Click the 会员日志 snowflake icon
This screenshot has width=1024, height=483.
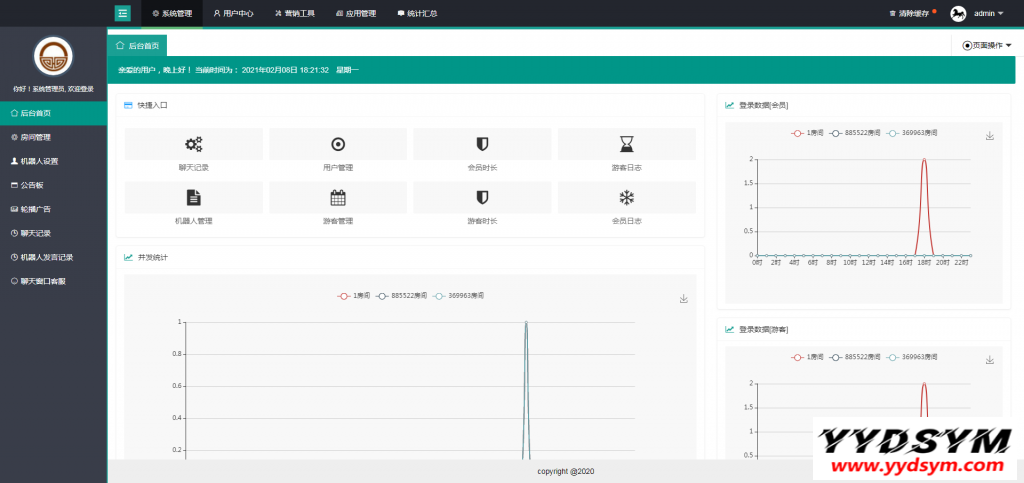click(626, 197)
